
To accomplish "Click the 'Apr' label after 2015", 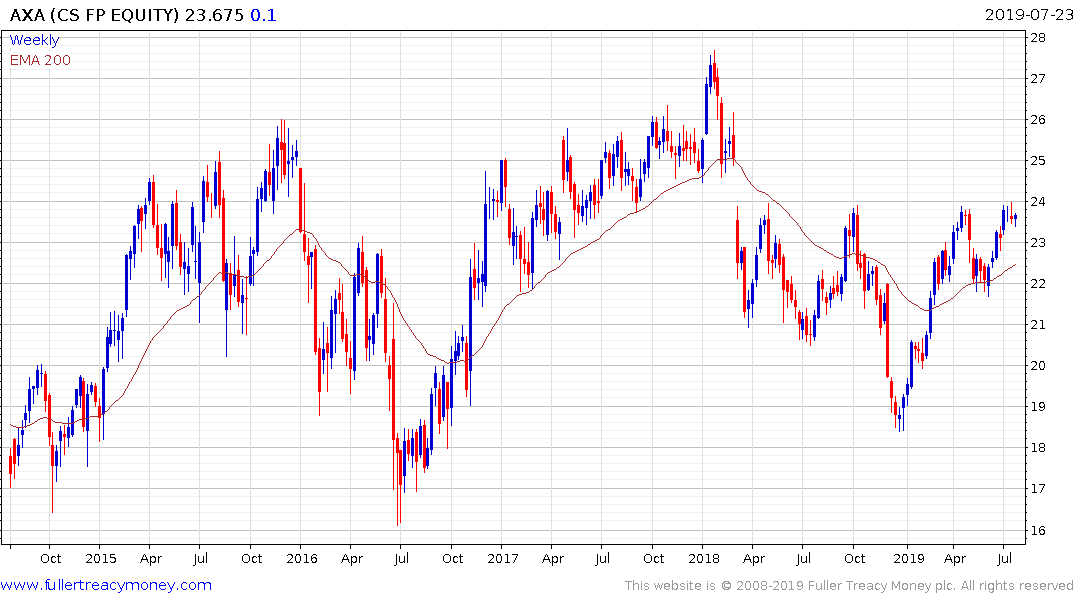I will pyautogui.click(x=151, y=558).
